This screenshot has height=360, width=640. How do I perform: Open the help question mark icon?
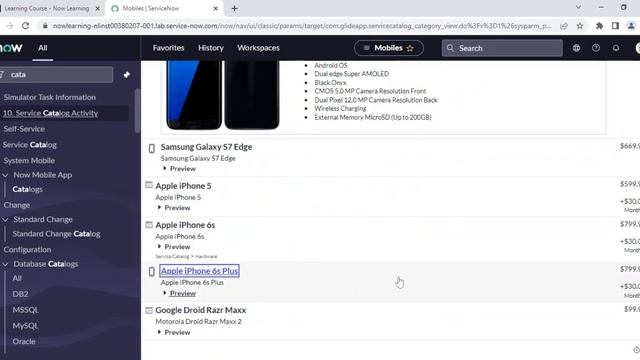pyautogui.click(x=596, y=48)
